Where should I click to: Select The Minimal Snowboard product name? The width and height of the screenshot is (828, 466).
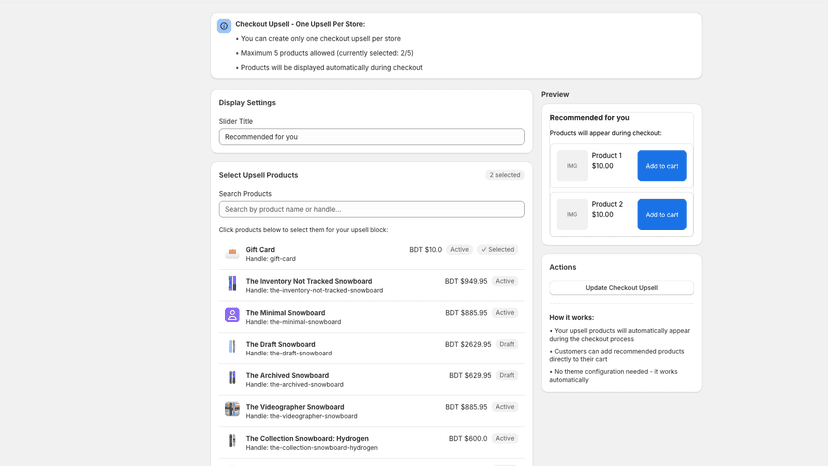coord(285,313)
